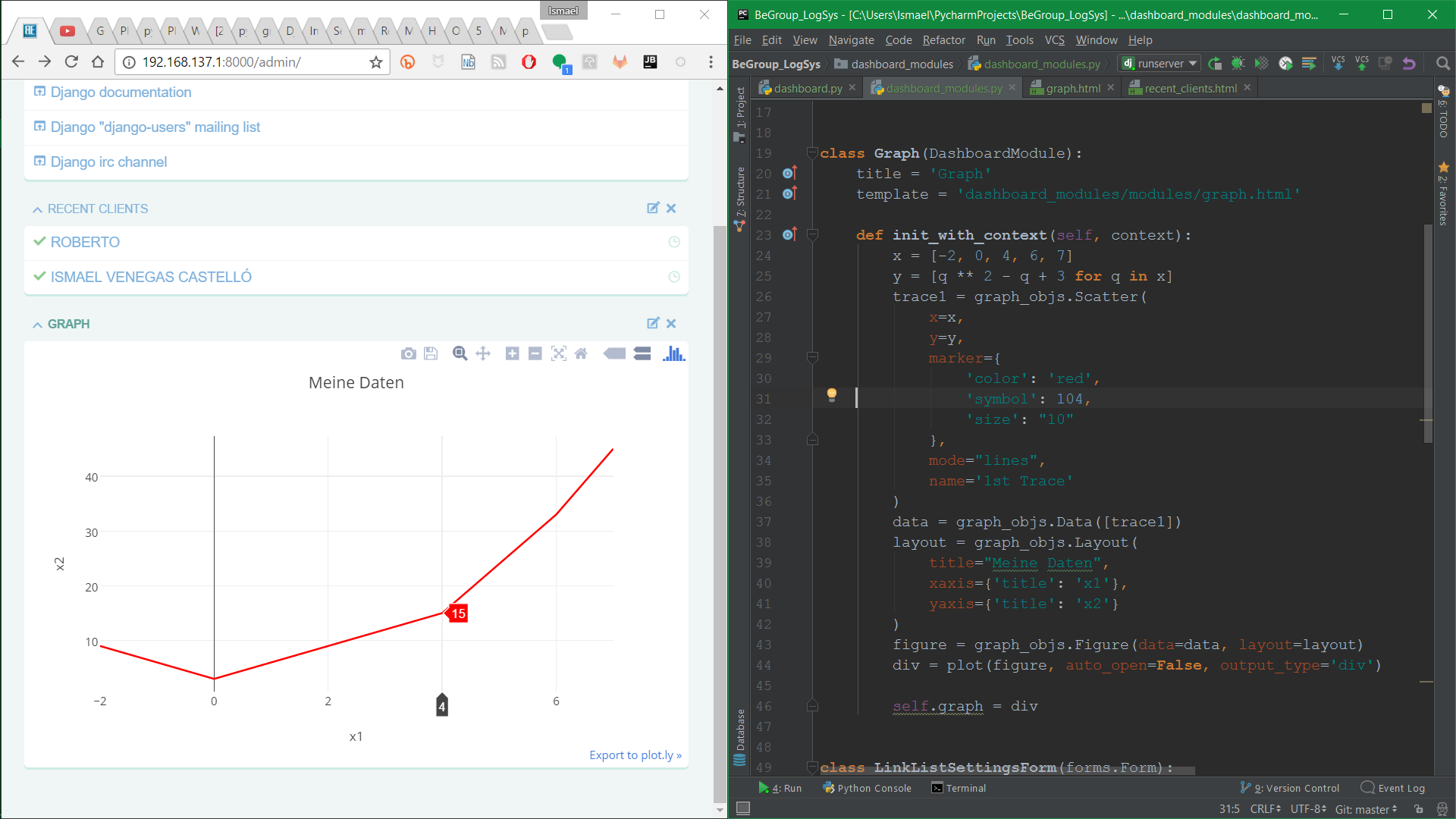
Task: Click the Export to plot.ly link
Action: point(635,755)
